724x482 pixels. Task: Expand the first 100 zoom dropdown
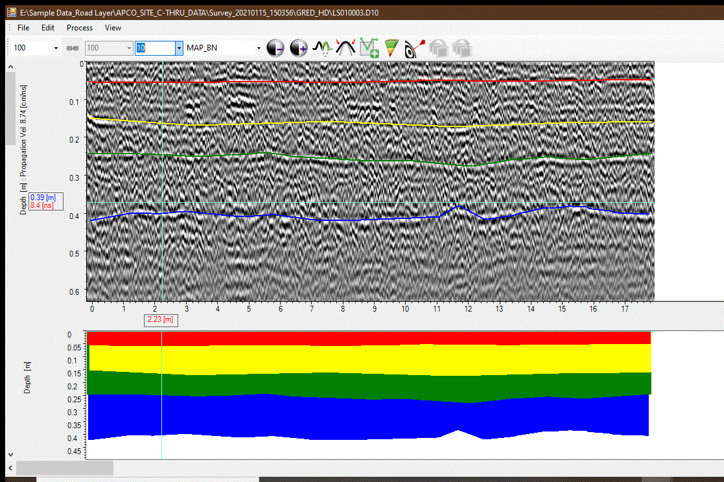pyautogui.click(x=56, y=48)
